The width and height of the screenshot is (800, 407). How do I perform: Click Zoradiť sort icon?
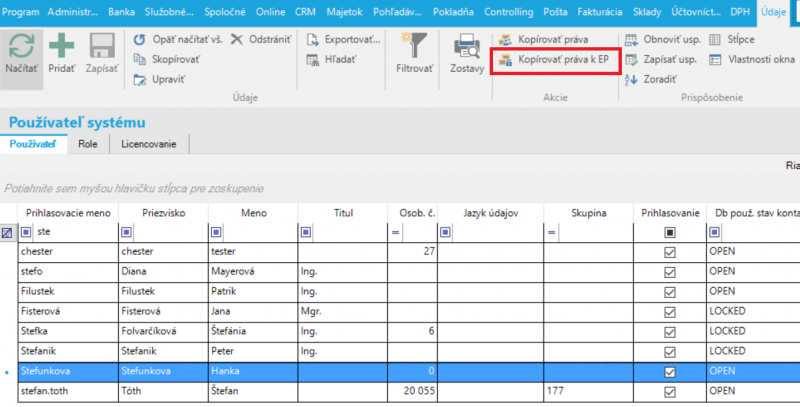pos(631,79)
